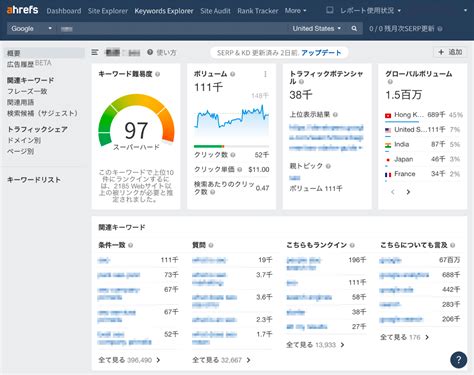
Task: Open the round help button
Action: click(x=458, y=360)
